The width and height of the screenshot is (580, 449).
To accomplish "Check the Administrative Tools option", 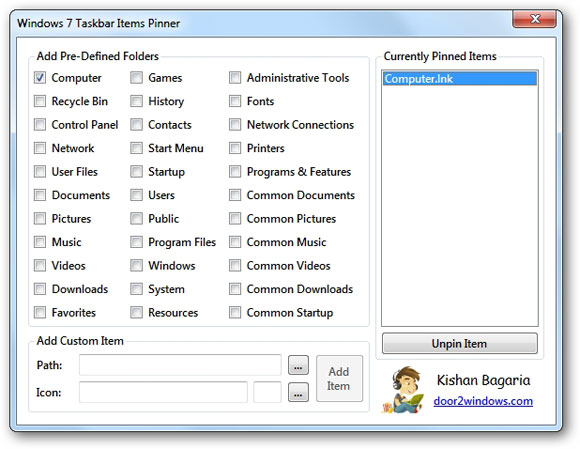I will click(235, 78).
